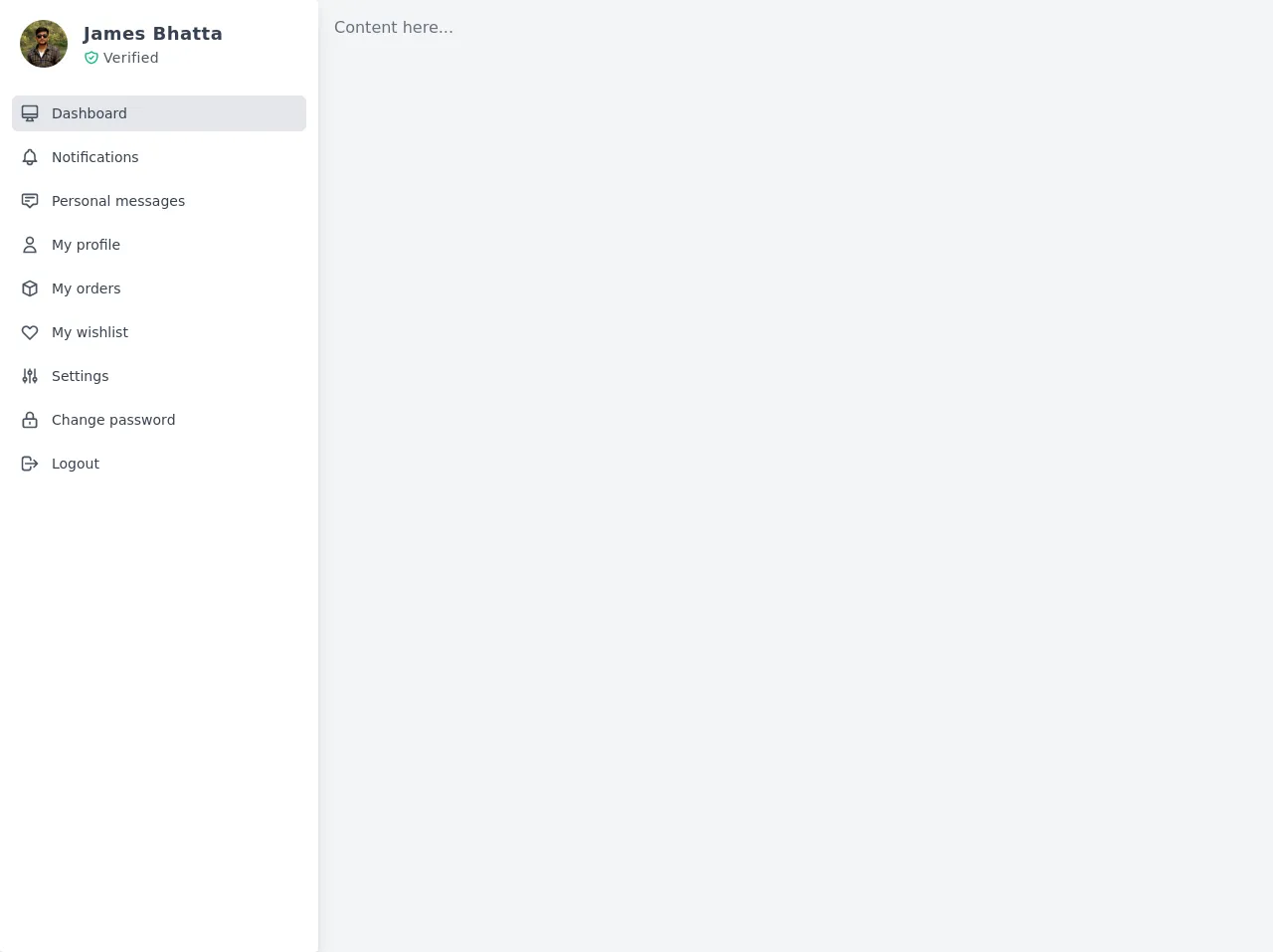Click the Settings sliders icon
Viewport: 1273px width, 952px height.
tap(30, 376)
